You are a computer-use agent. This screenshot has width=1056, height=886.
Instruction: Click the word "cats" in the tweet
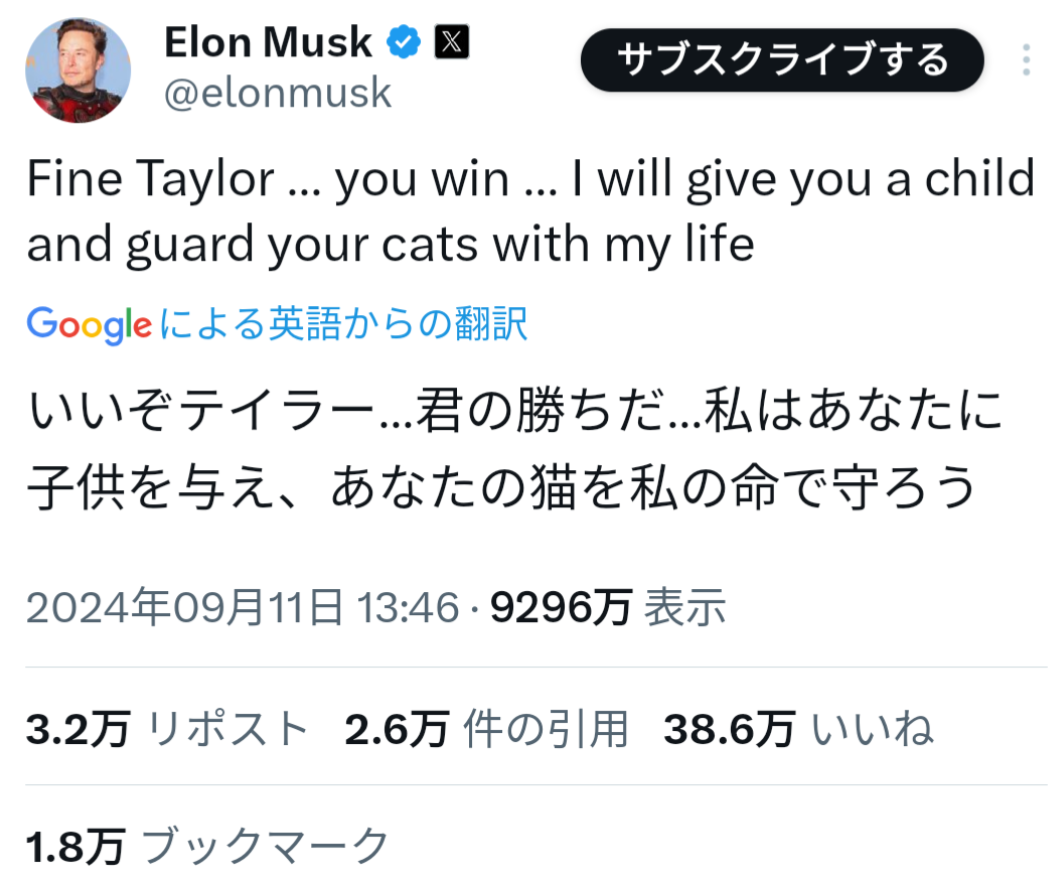(430, 244)
